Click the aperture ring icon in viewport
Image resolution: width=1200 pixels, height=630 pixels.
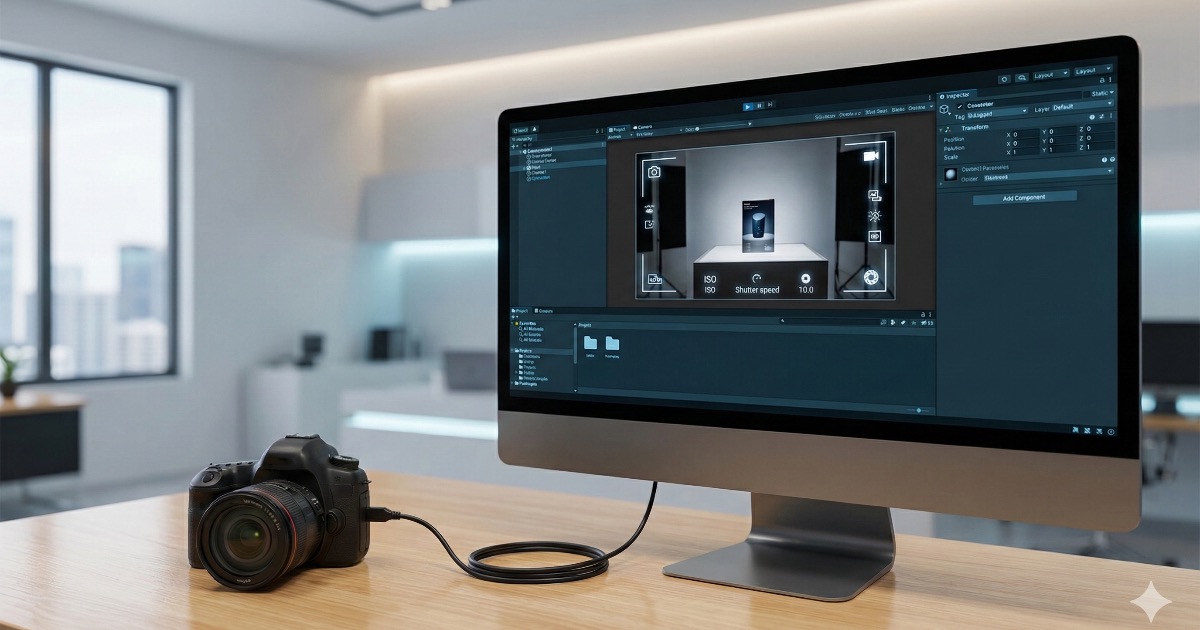pyautogui.click(x=871, y=277)
